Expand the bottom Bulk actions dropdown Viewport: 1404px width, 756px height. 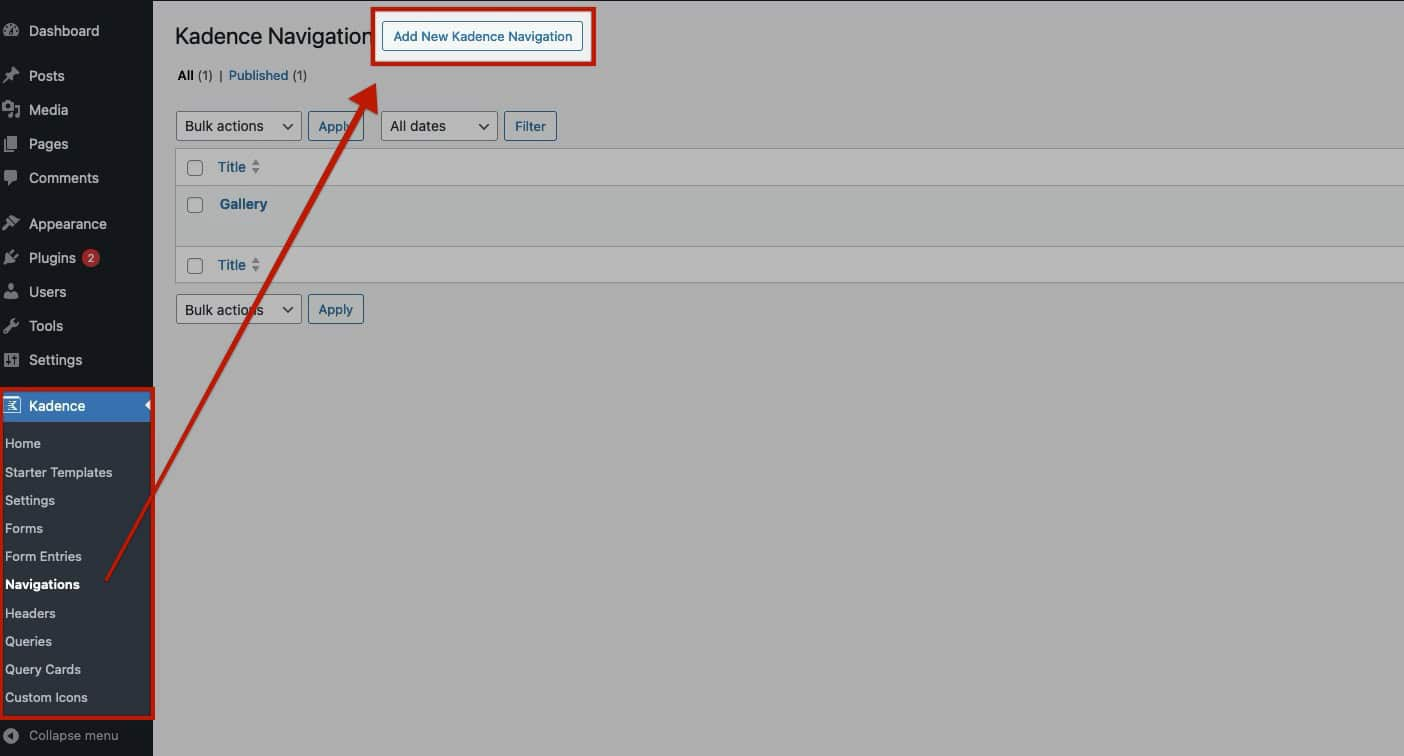tap(238, 308)
